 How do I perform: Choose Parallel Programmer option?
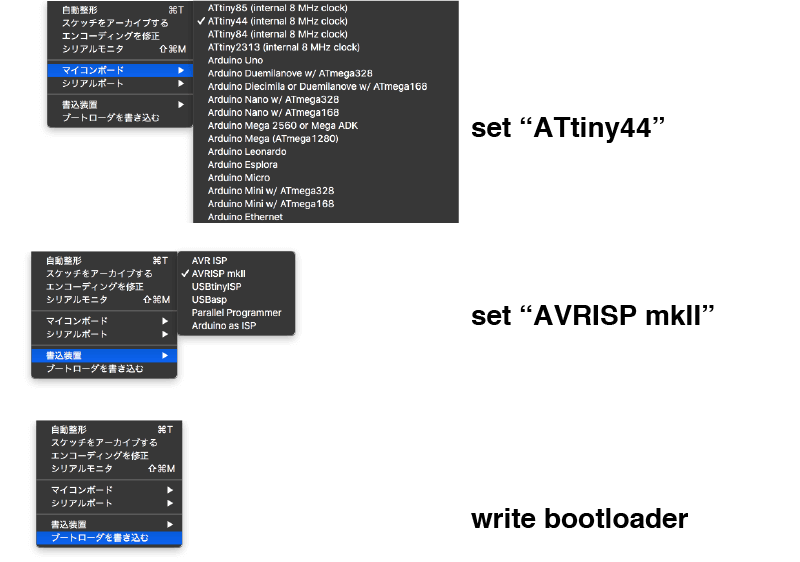236,313
